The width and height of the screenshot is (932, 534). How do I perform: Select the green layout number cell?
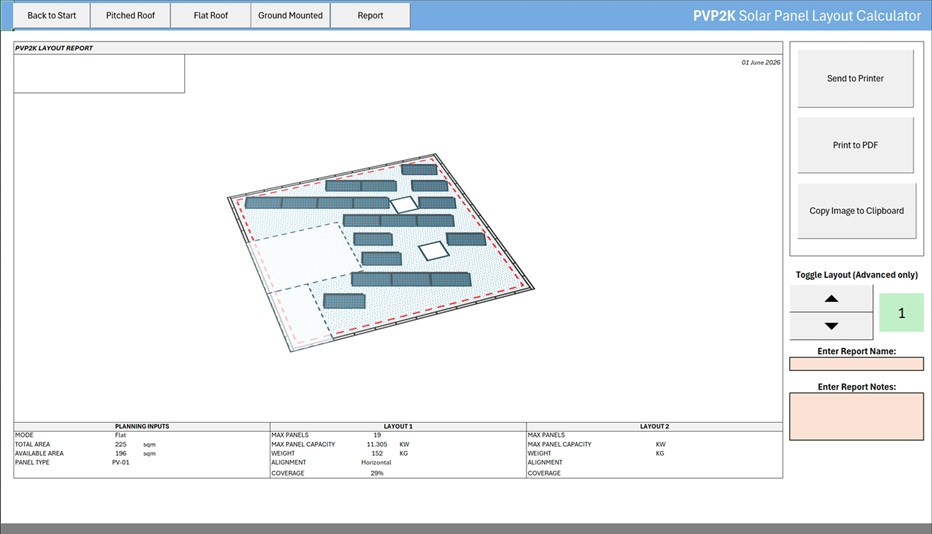pyautogui.click(x=901, y=313)
